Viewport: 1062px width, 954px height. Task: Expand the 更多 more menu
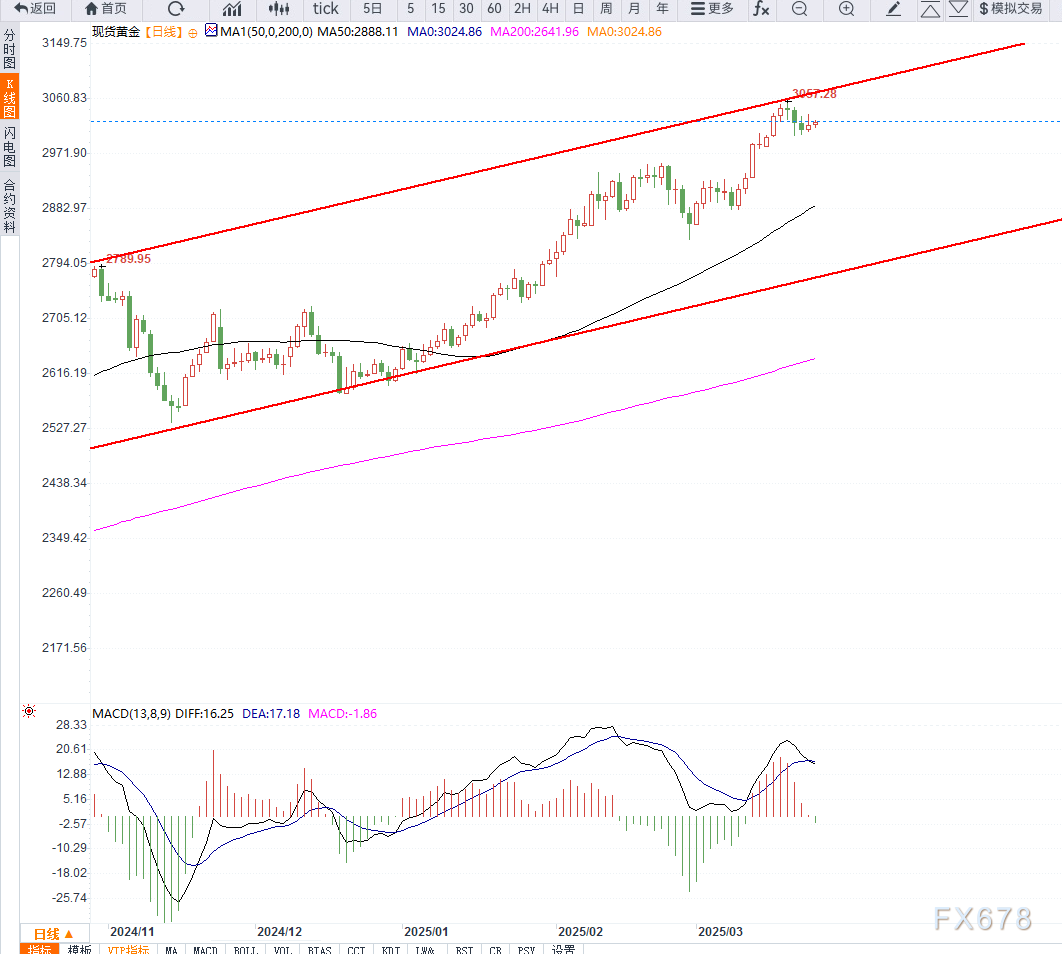click(x=712, y=9)
